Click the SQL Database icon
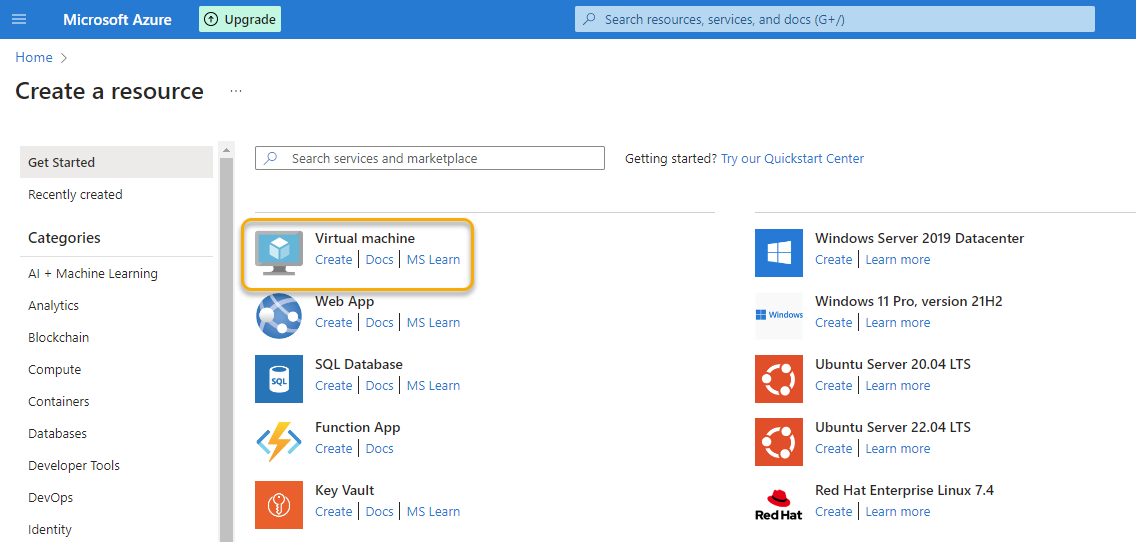The height and width of the screenshot is (542, 1136). click(279, 379)
